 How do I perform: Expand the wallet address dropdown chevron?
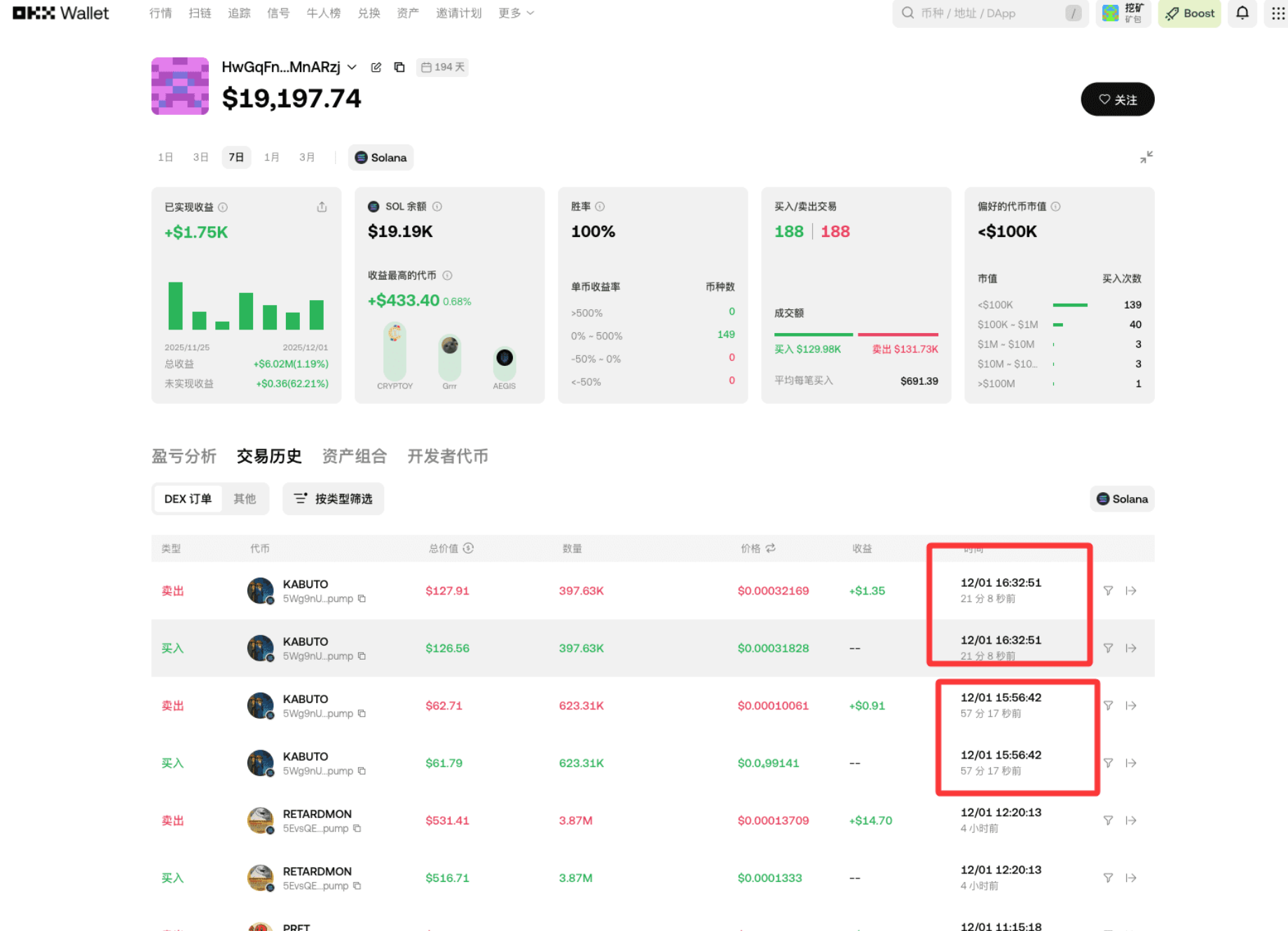pyautogui.click(x=352, y=67)
